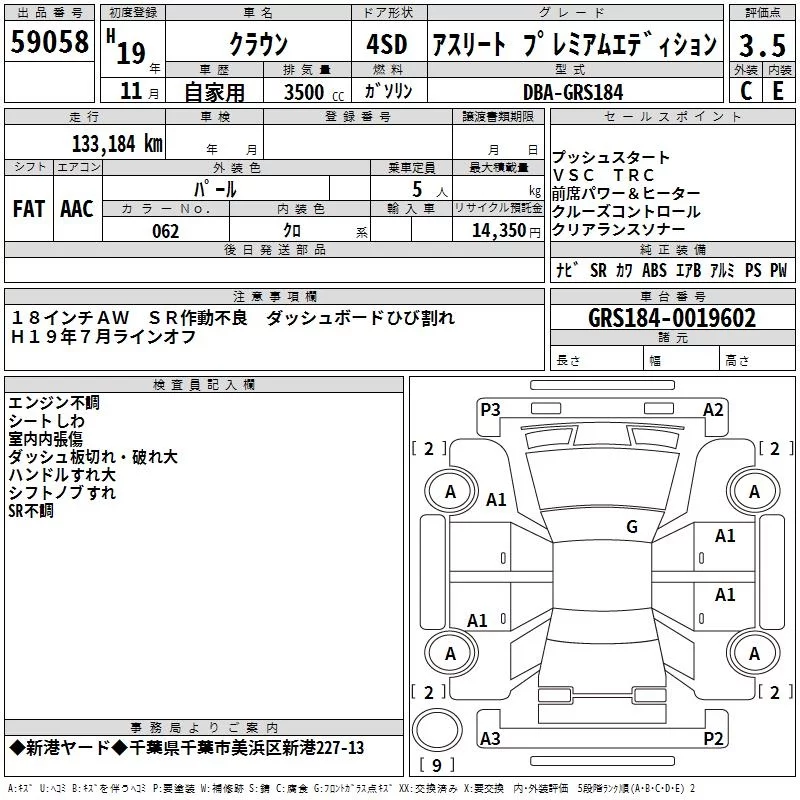Screen dimensions: 800x800
Task: Click the grade アスリート プレミアムエディション
Action: [574, 44]
